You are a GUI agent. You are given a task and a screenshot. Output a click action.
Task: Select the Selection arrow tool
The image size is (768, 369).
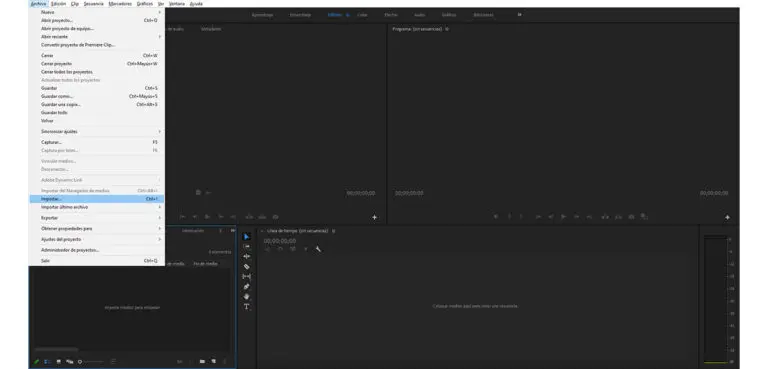[x=246, y=237]
